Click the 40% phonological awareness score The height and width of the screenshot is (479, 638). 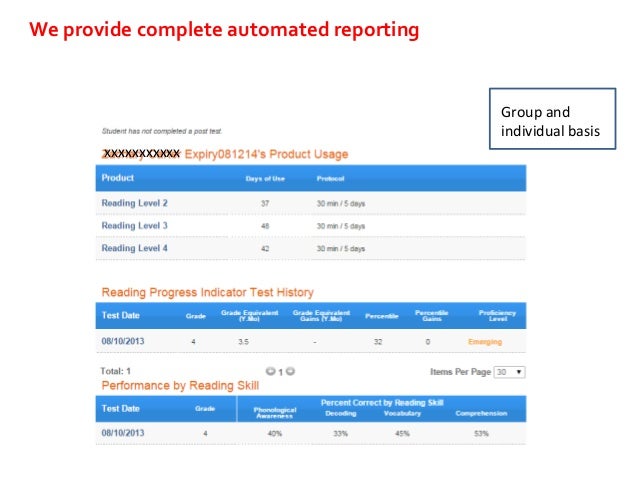(275, 434)
